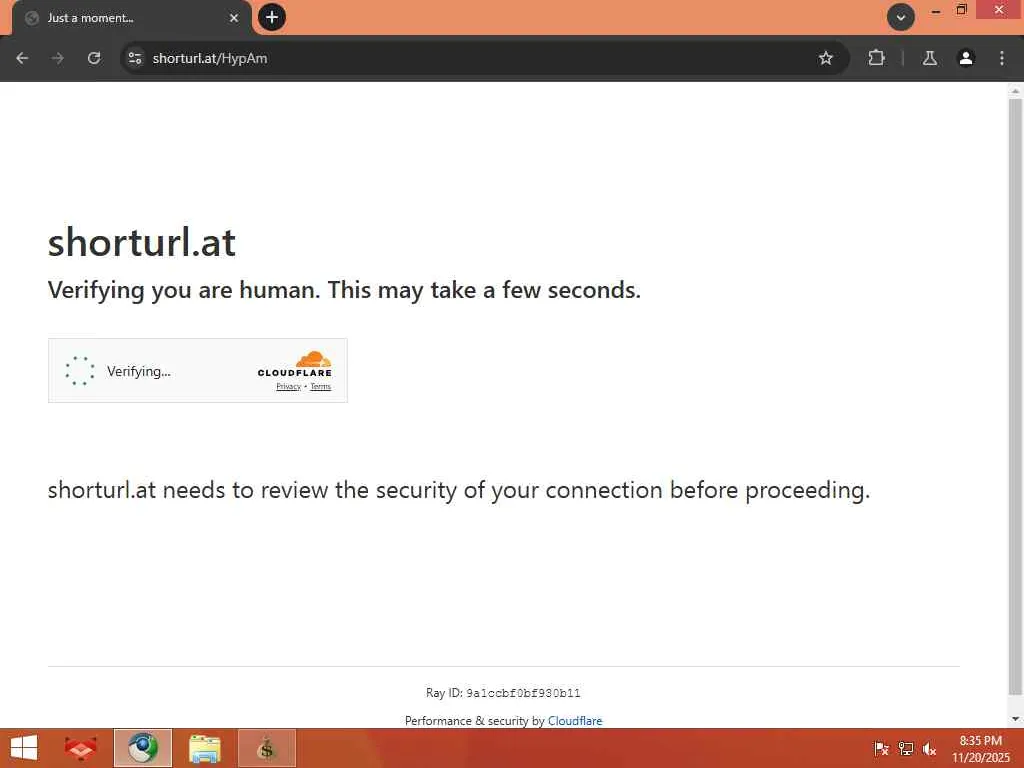Click the Verifying spinner indicator
Screen dimensions: 1024x768
tap(80, 370)
